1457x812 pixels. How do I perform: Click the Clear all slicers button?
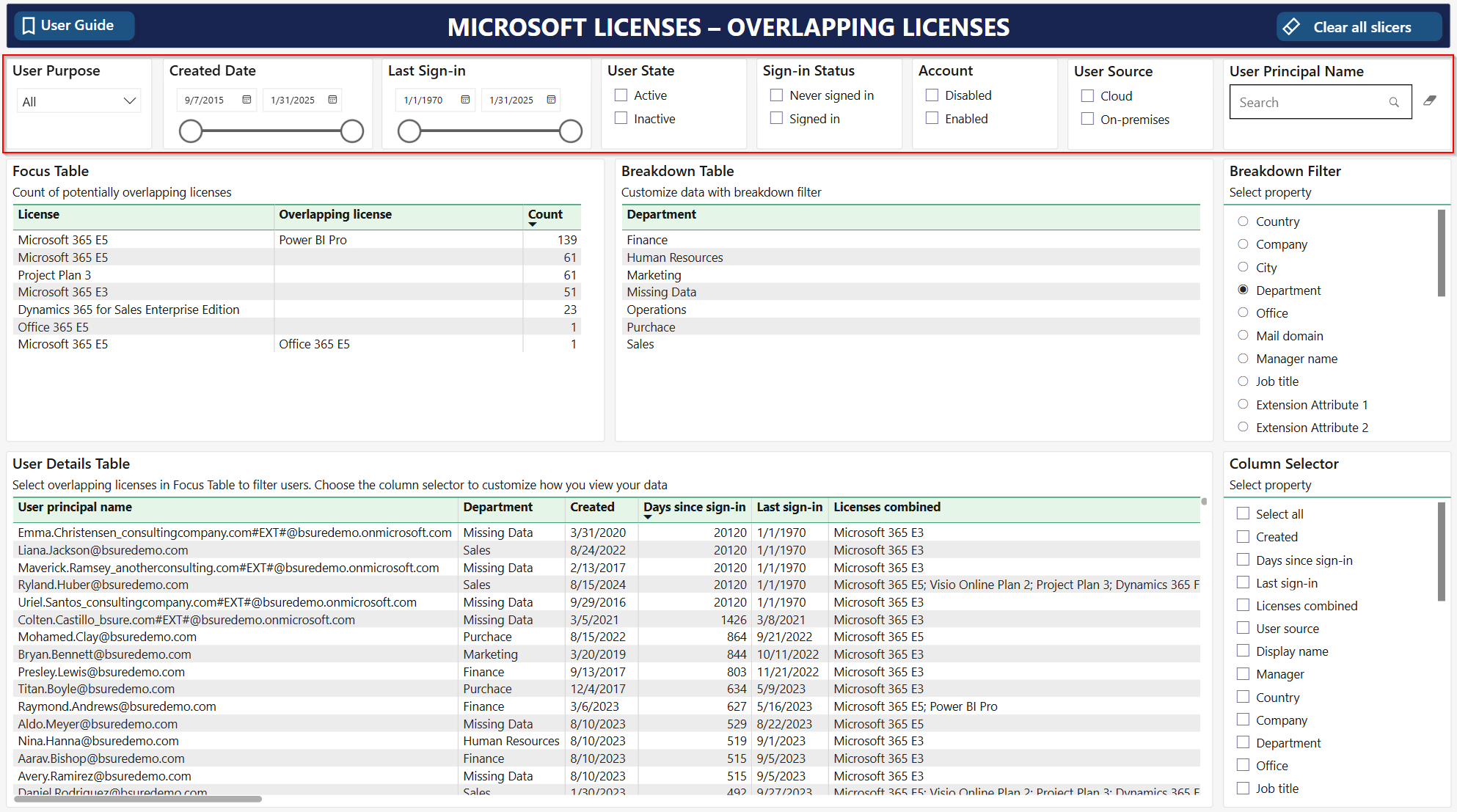point(1362,27)
